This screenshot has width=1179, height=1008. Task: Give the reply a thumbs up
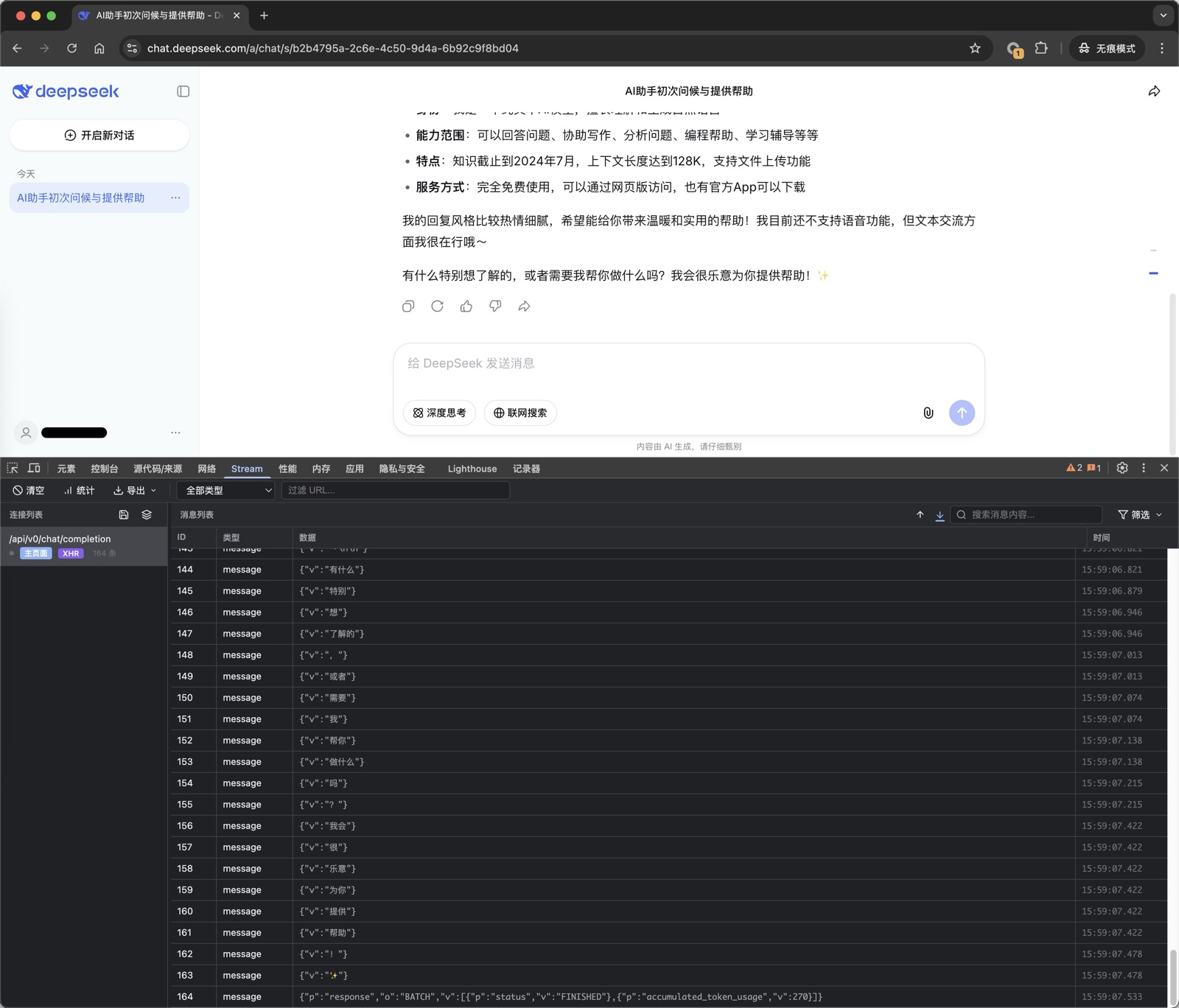pos(466,306)
